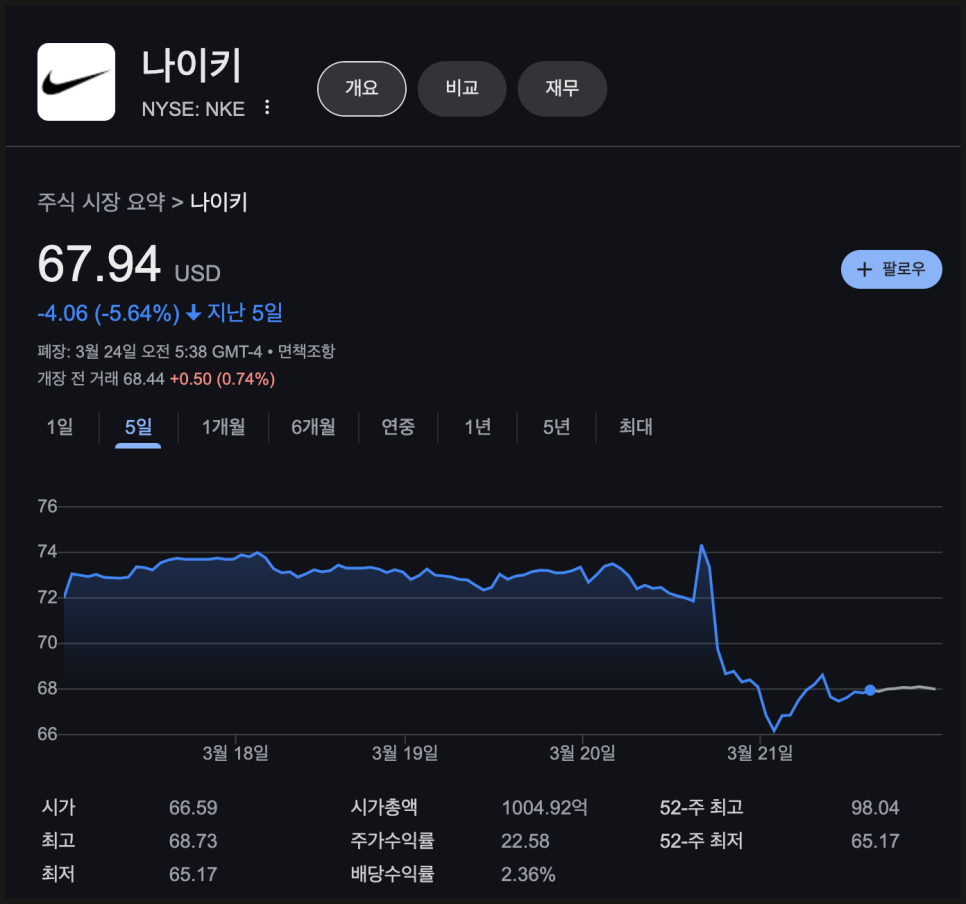Click the 시가 value 66.59
The height and width of the screenshot is (904, 966).
point(193,808)
